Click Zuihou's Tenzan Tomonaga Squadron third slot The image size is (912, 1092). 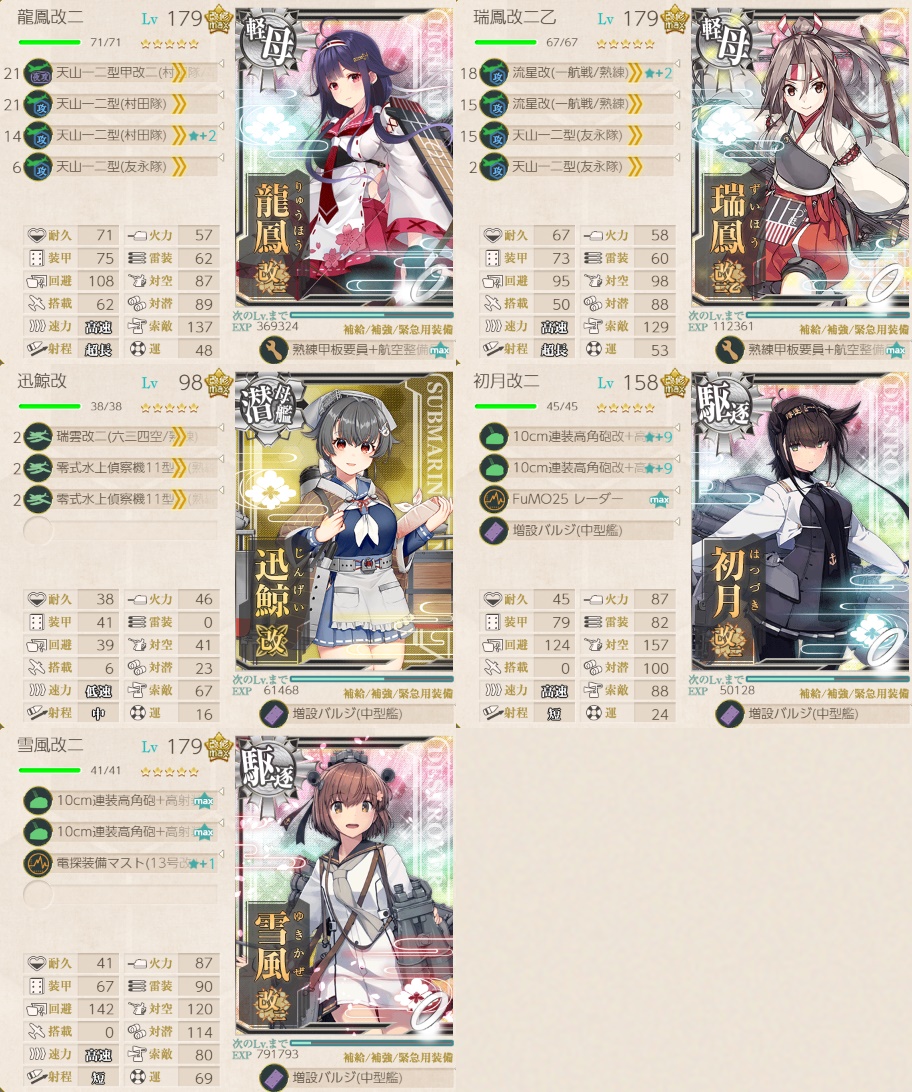pos(576,135)
